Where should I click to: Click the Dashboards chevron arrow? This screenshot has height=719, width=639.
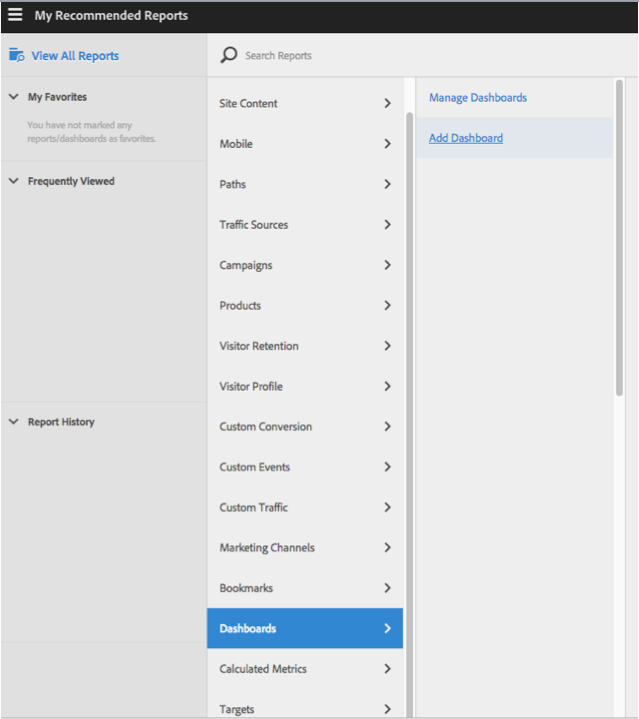[387, 629]
